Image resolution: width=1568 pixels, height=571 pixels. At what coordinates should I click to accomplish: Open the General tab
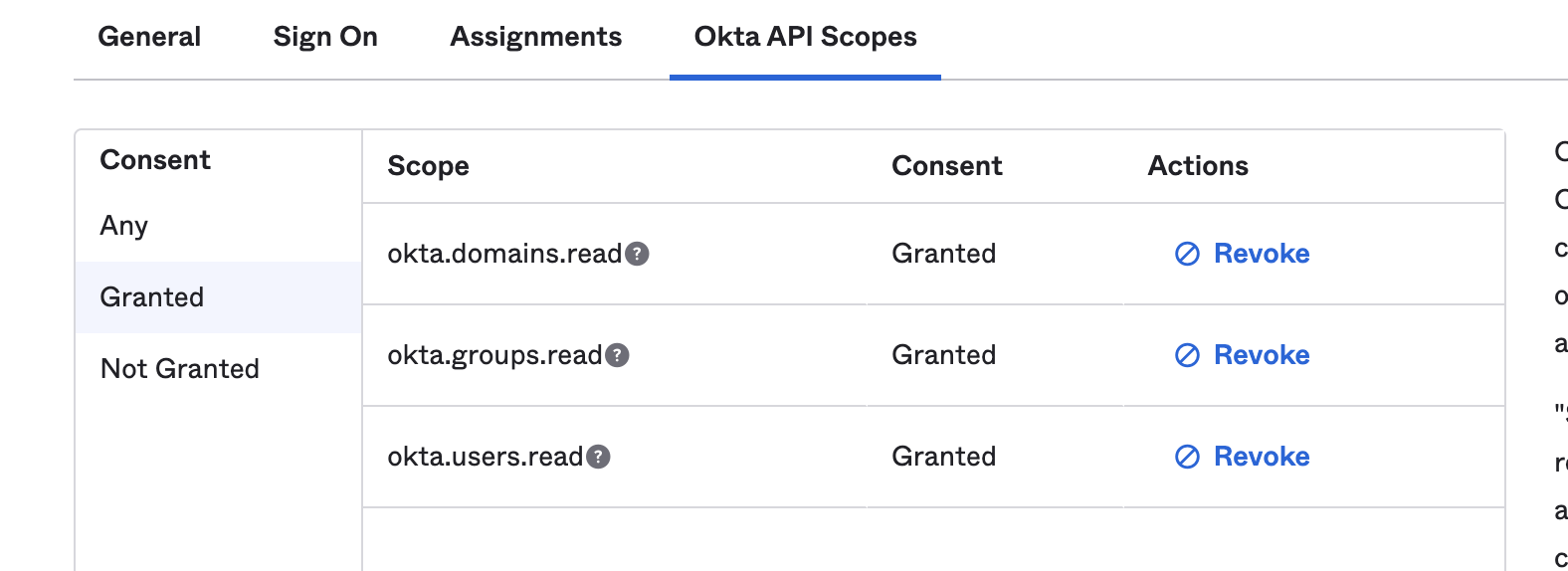coord(149,37)
